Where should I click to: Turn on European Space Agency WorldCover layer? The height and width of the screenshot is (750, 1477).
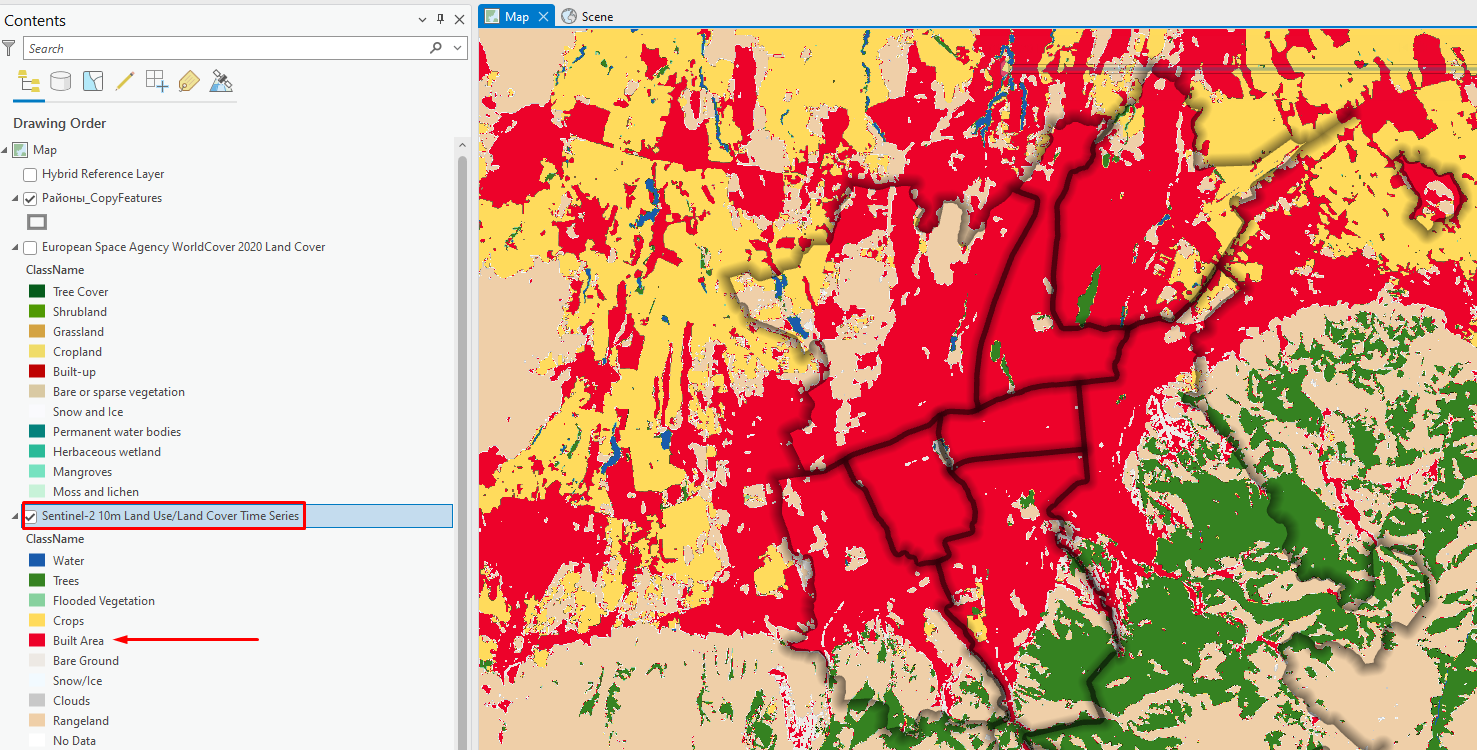30,248
